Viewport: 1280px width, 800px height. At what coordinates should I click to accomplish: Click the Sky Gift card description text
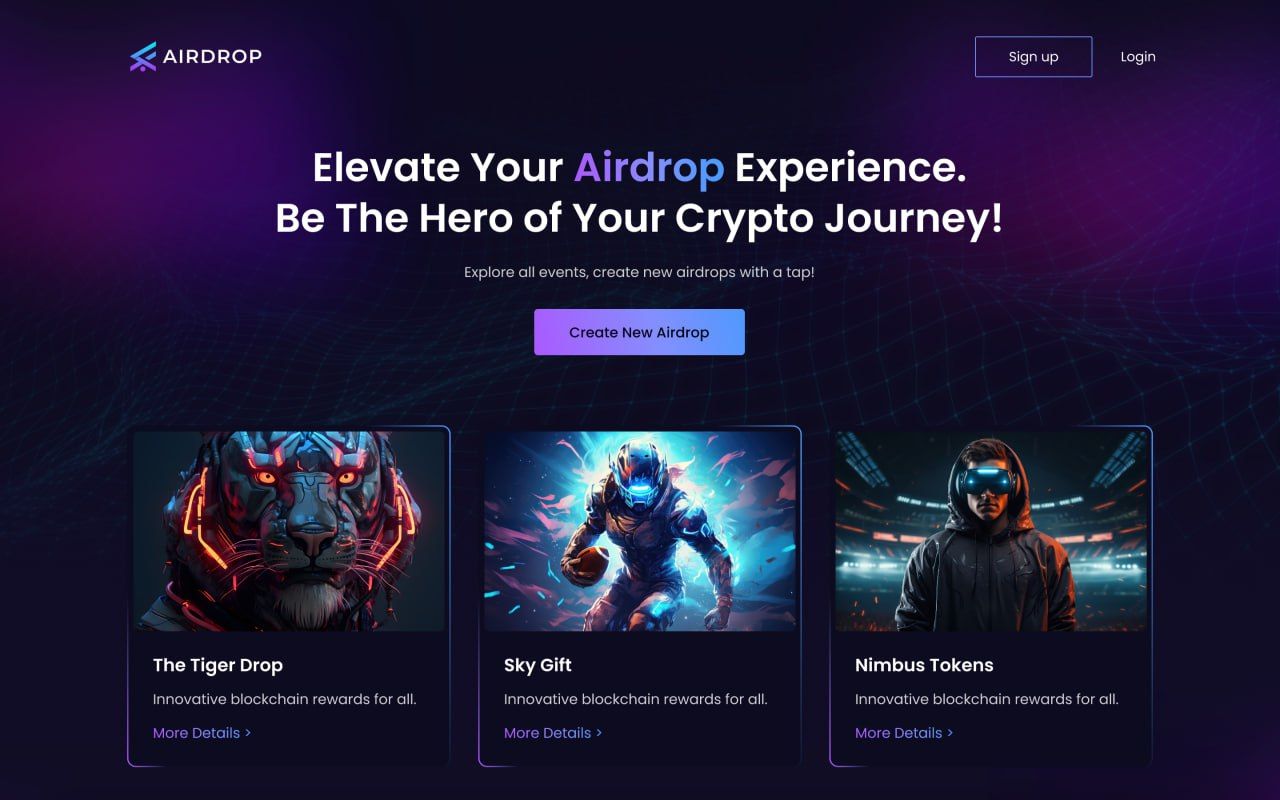[636, 699]
